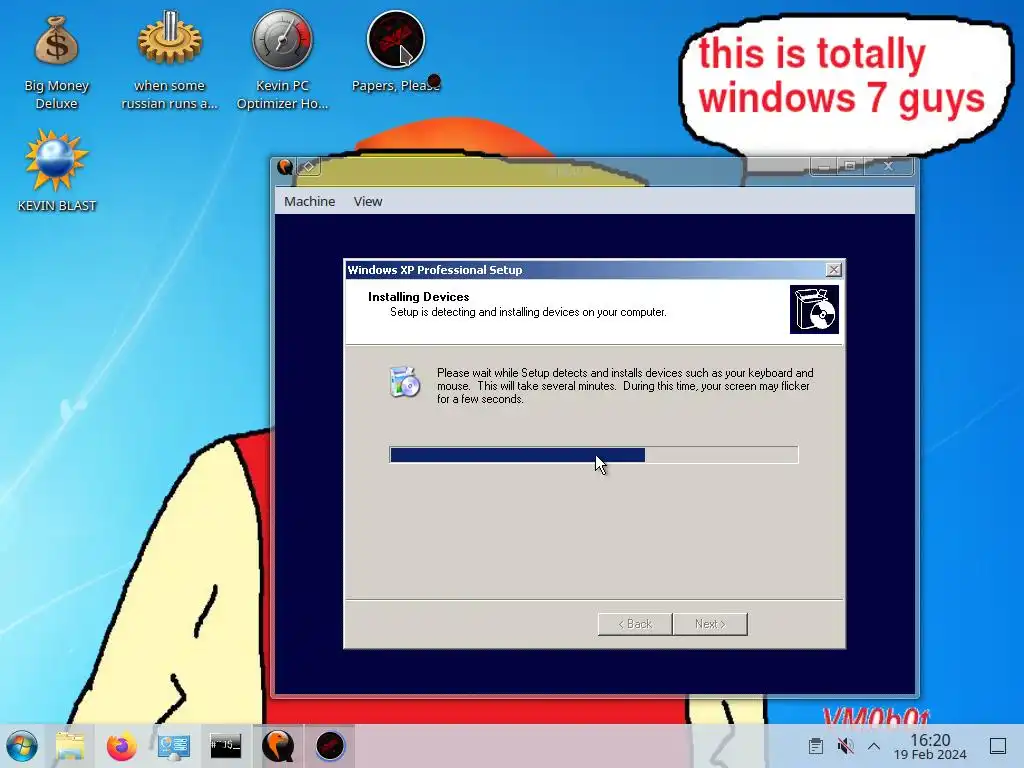This screenshot has width=1024, height=768.
Task: Switch to QEMU taskbar entry
Action: pyautogui.click(x=278, y=746)
